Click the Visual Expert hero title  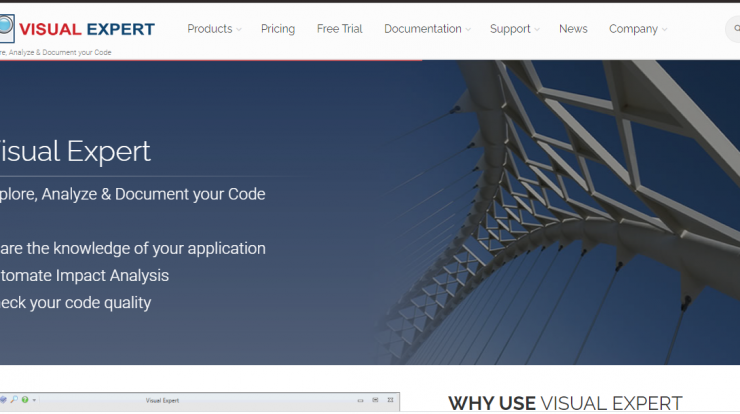[75, 152]
